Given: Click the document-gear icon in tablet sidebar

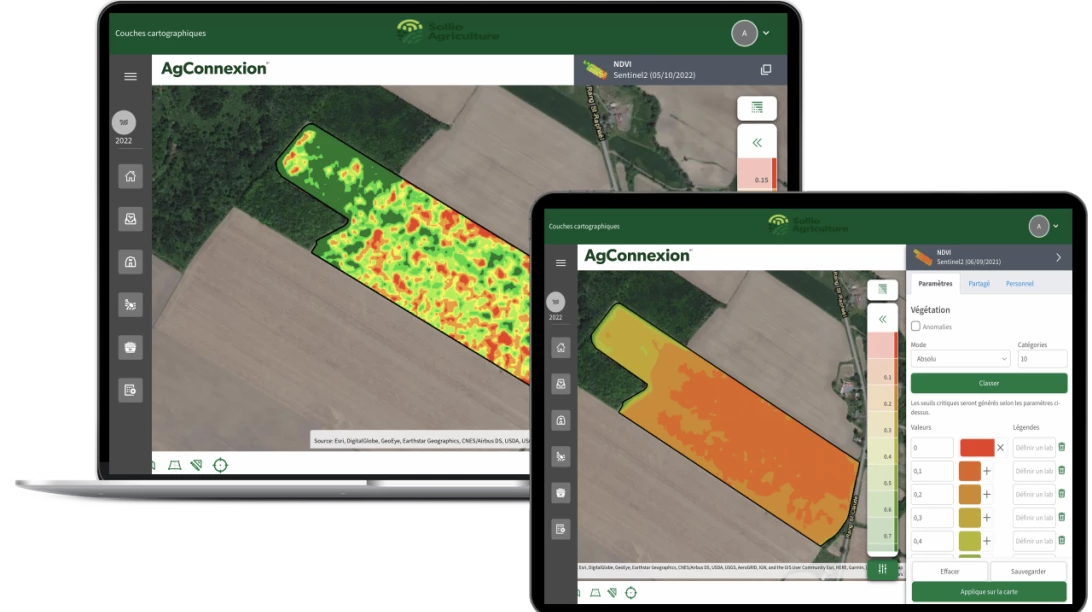Looking at the screenshot, I should pos(561,529).
